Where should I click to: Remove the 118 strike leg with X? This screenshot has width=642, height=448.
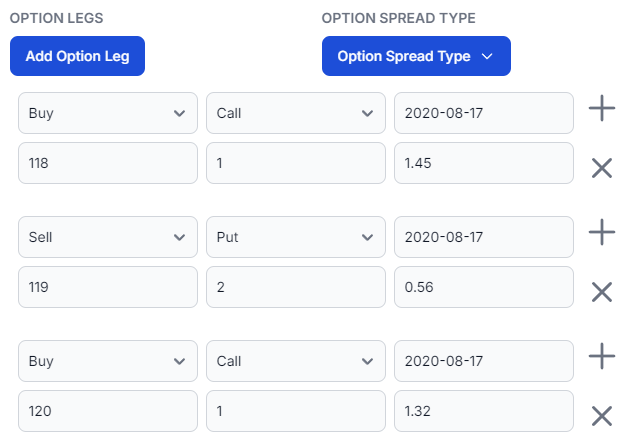601,168
